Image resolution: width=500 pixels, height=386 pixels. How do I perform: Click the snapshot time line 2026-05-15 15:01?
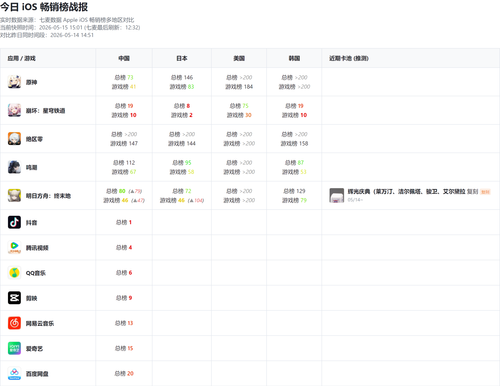[70, 27]
